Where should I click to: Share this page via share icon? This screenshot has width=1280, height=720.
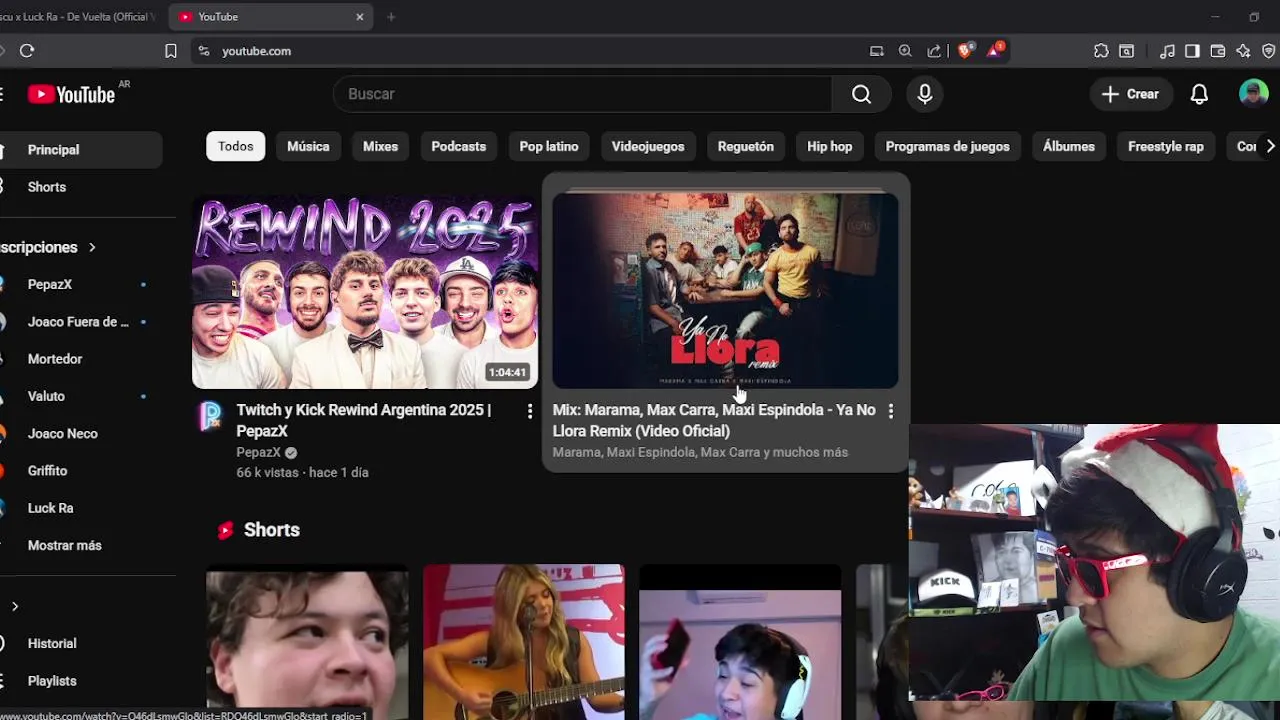point(934,51)
